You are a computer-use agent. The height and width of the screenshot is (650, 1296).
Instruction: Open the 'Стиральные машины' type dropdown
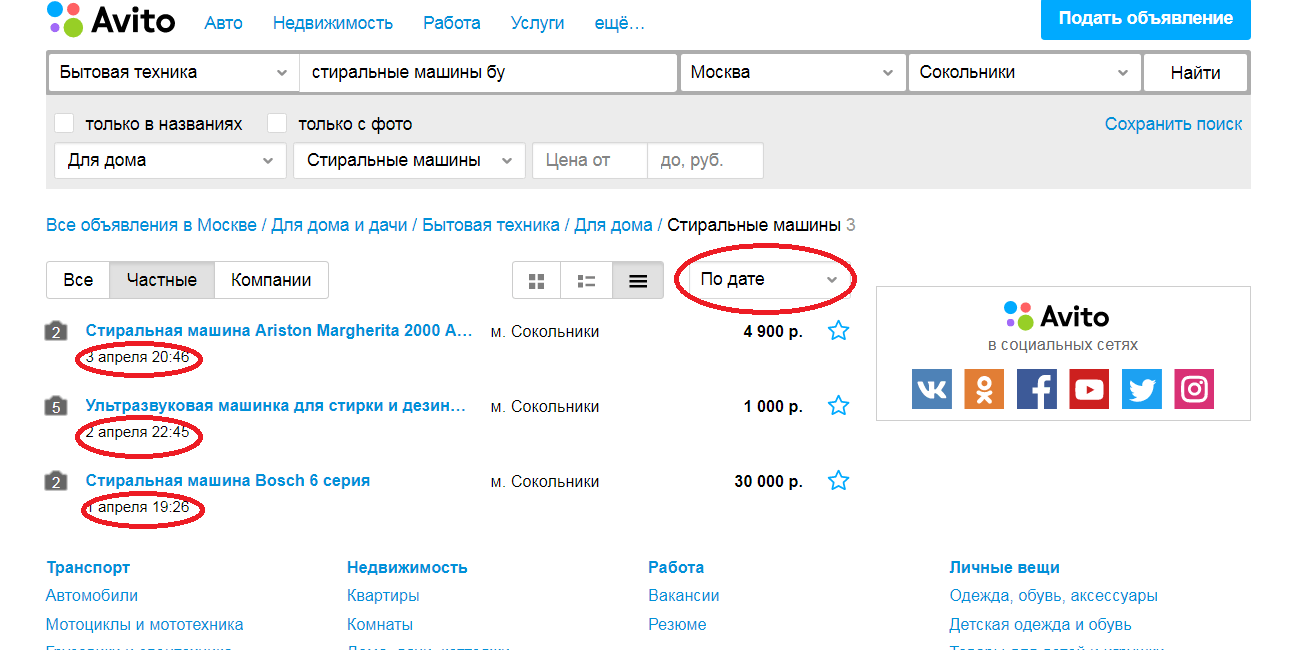409,160
